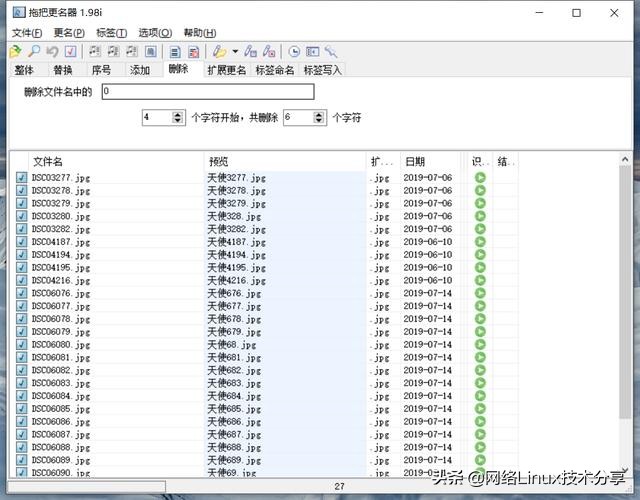Screen dimensions: 640x500
Task: Switch to the 标签写入 tab
Action: pos(322,70)
